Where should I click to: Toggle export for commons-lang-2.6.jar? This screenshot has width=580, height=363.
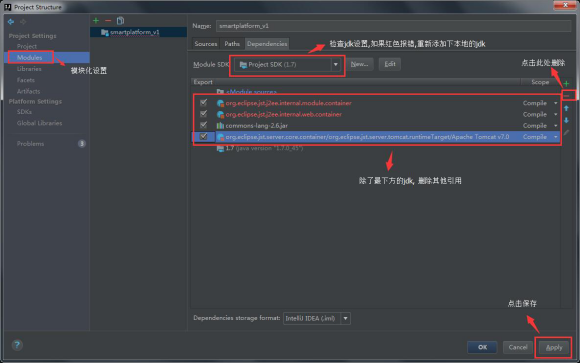[203, 125]
